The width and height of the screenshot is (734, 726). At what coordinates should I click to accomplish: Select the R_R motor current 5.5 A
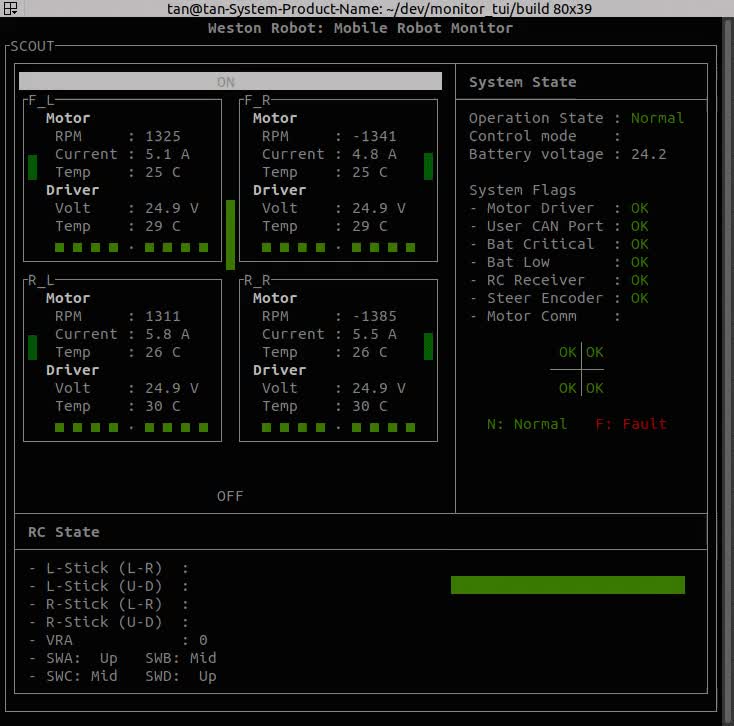(x=374, y=334)
